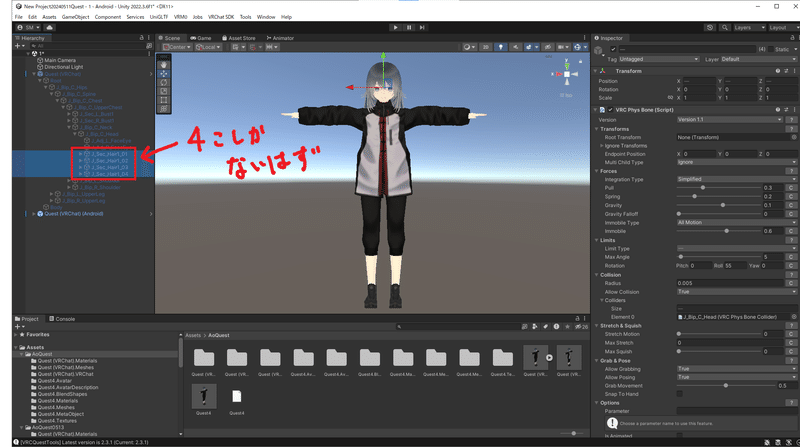Lock the Inspector panel

click(792, 38)
